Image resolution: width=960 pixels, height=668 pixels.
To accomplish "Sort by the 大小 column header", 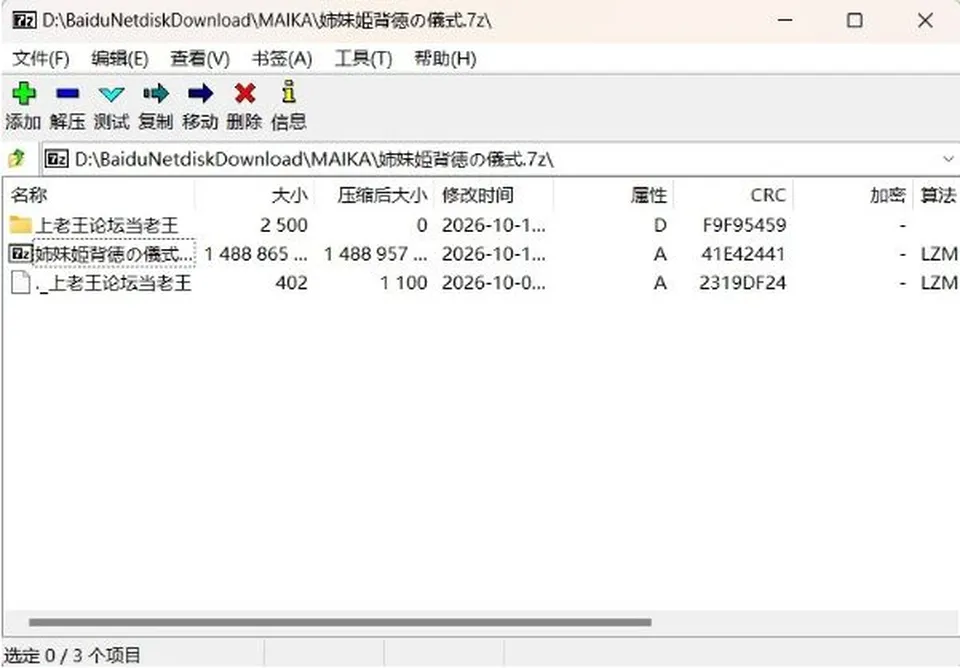I will coord(254,195).
